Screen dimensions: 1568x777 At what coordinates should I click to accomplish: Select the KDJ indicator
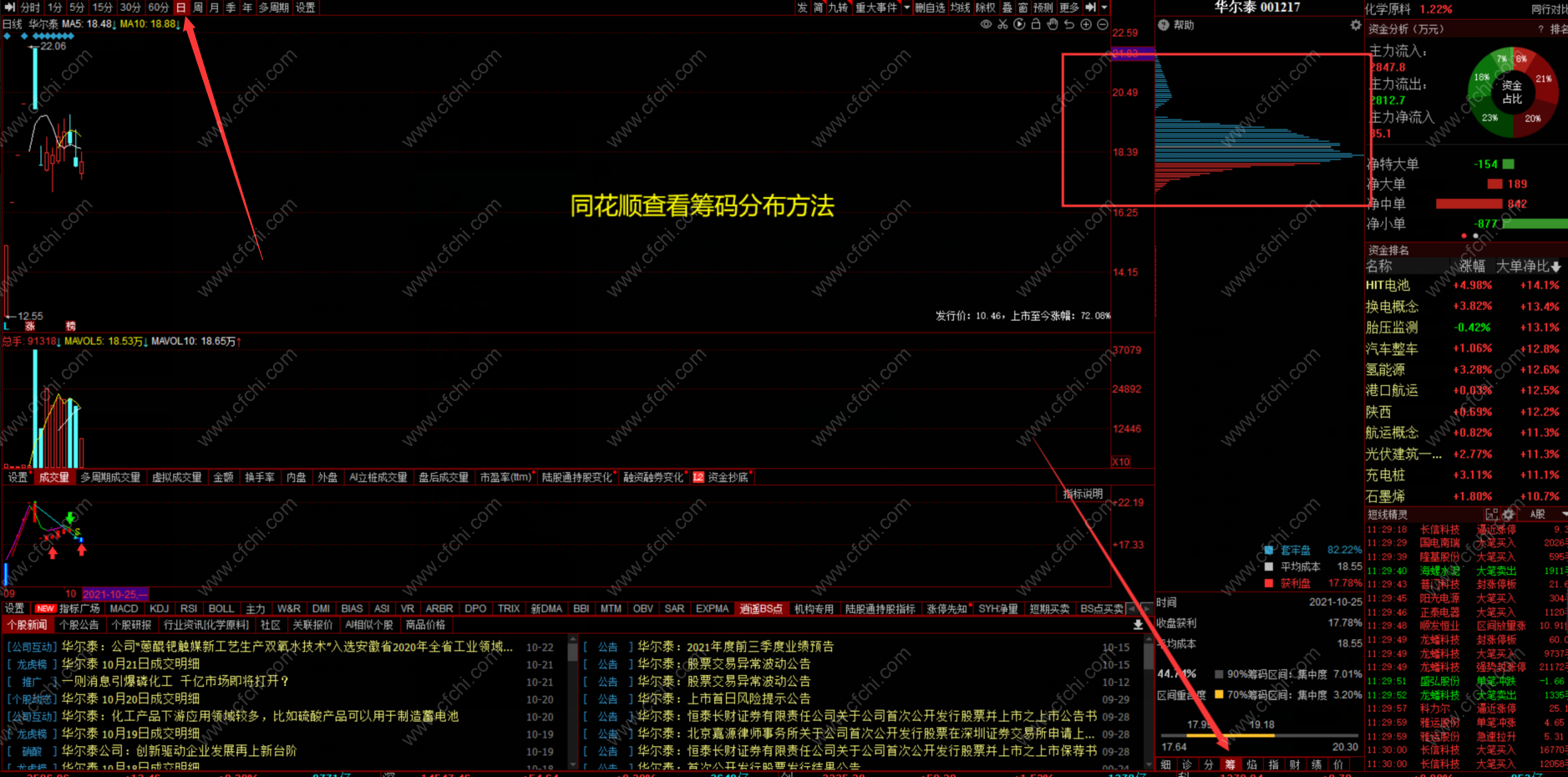159,609
